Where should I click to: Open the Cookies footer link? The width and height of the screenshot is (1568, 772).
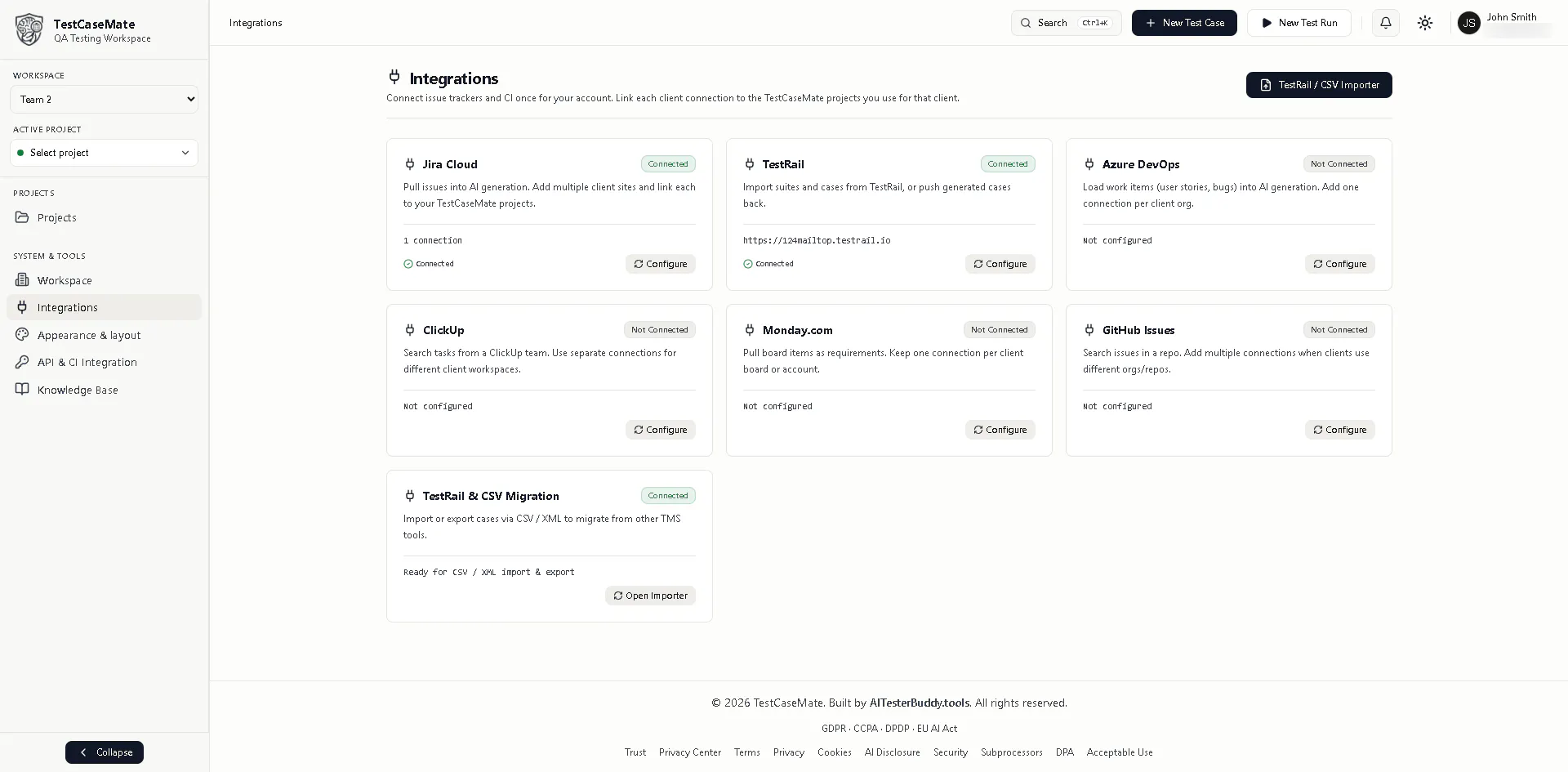pos(835,752)
